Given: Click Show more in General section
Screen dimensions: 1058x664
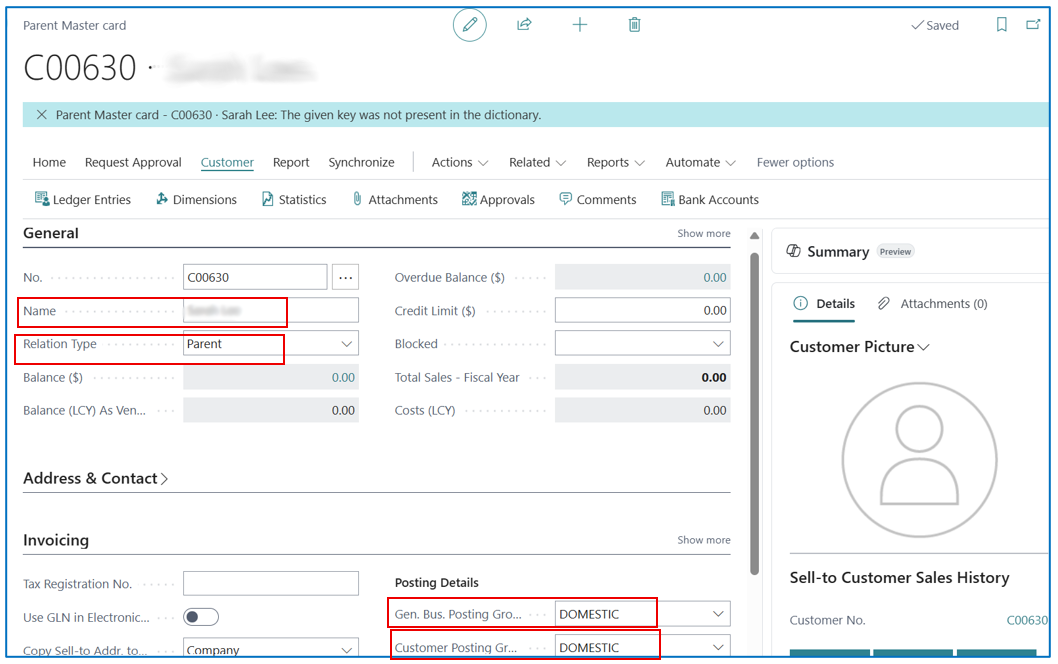Looking at the screenshot, I should [x=704, y=233].
